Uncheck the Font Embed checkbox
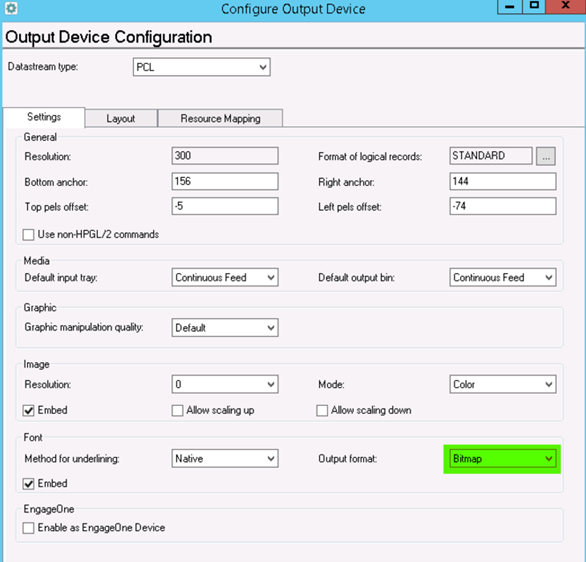 point(28,484)
